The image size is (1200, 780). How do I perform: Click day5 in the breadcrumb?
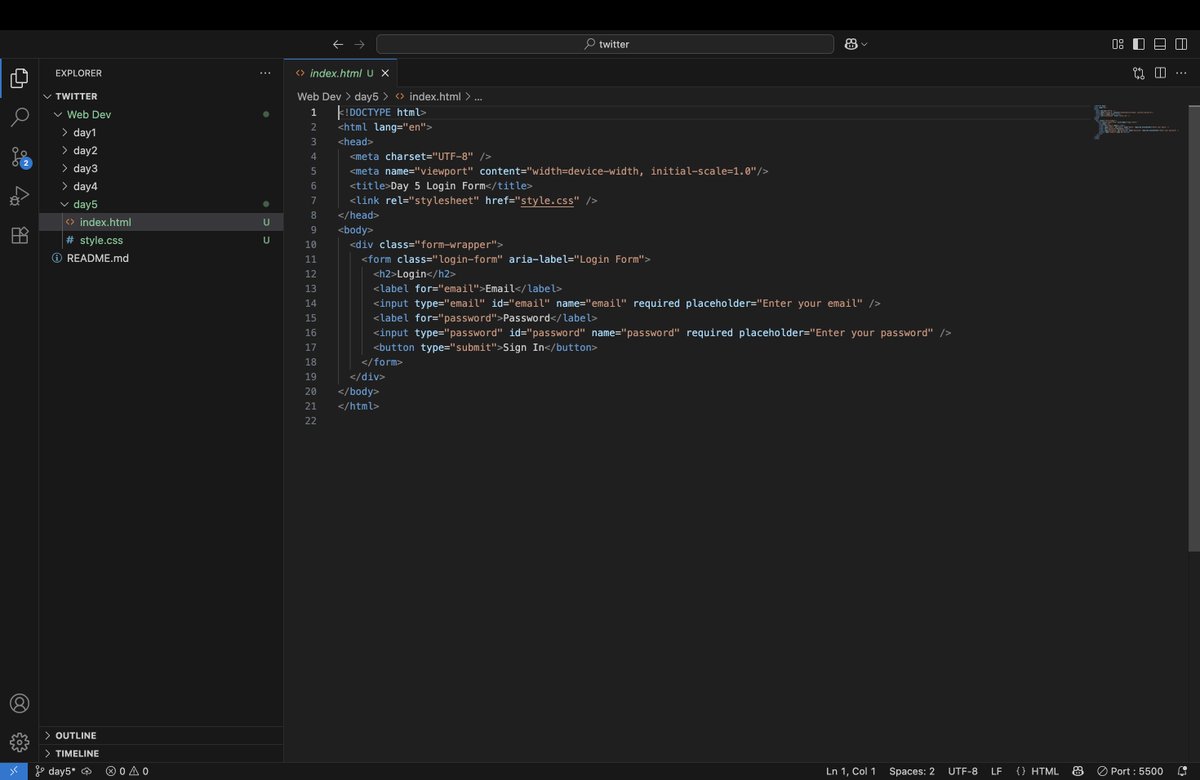pyautogui.click(x=366, y=97)
